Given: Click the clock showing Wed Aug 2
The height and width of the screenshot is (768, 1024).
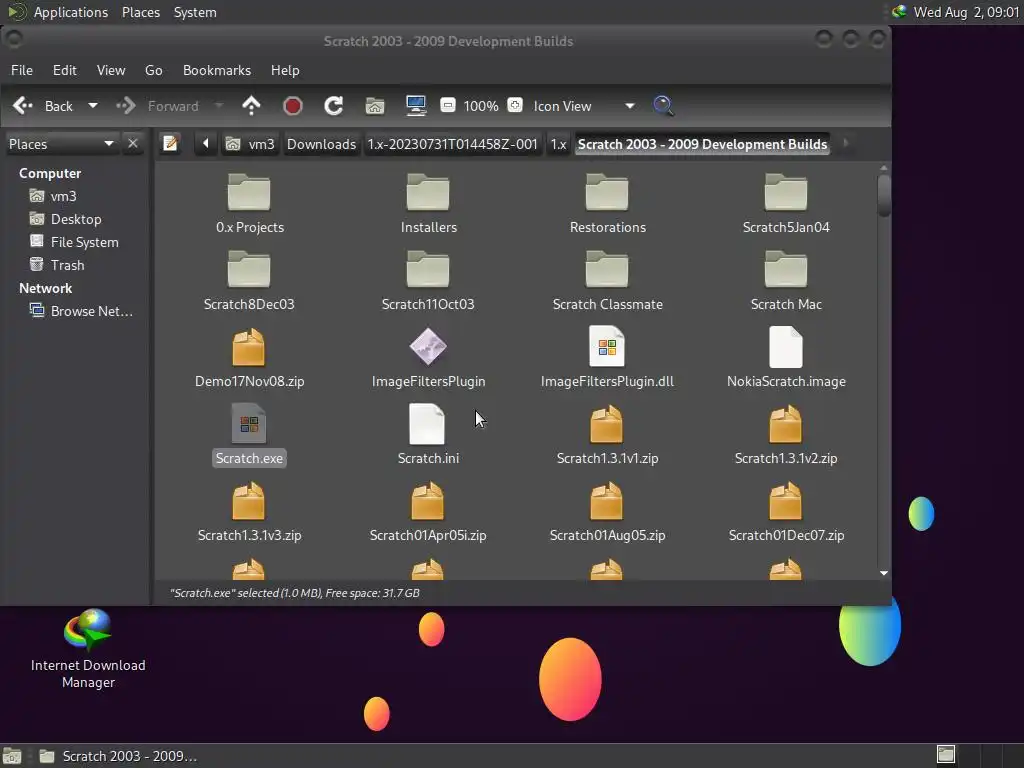Looking at the screenshot, I should click(966, 12).
